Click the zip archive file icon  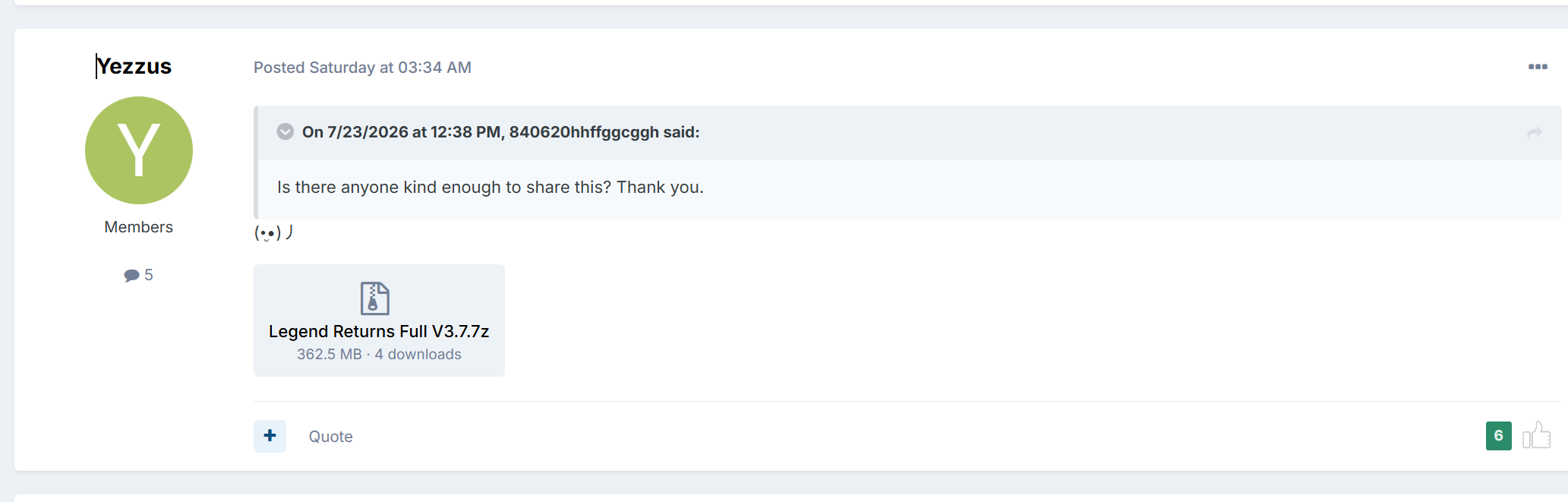click(x=375, y=298)
